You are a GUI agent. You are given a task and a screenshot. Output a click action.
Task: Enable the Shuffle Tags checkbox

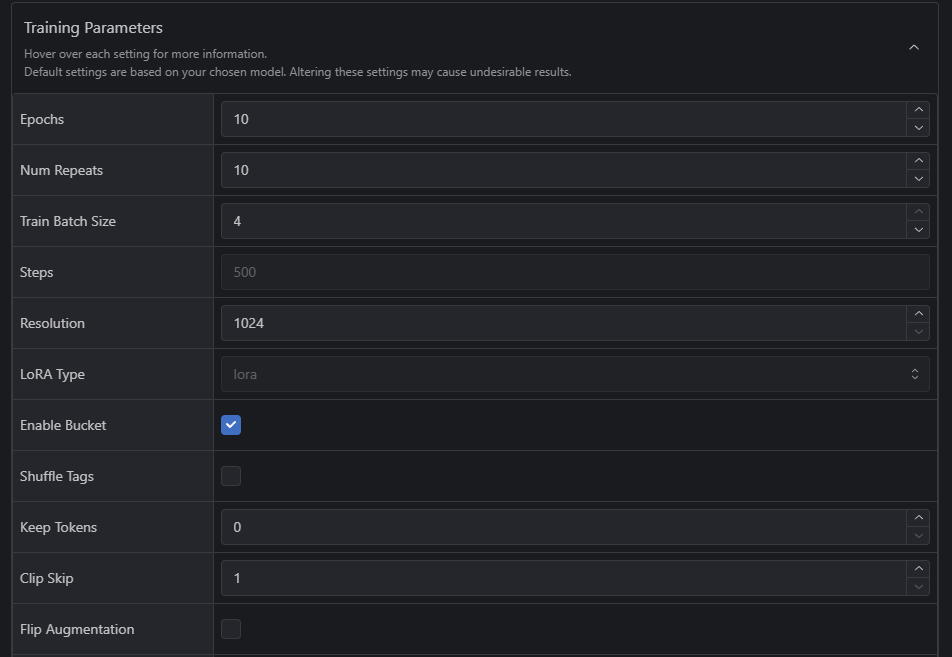coord(231,476)
